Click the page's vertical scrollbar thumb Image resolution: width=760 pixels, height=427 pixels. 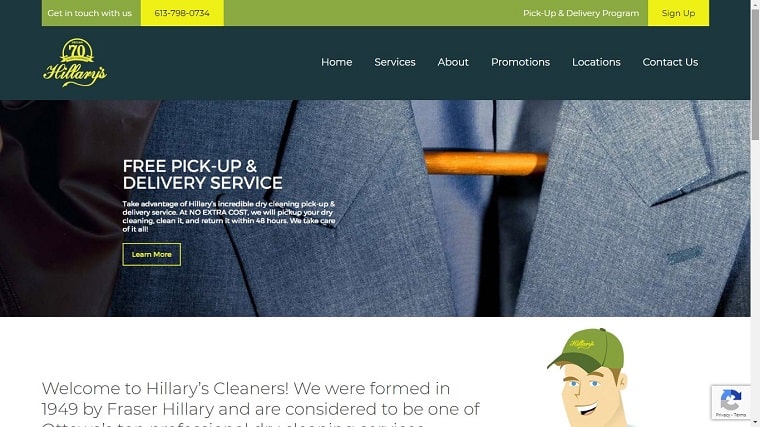(755, 73)
